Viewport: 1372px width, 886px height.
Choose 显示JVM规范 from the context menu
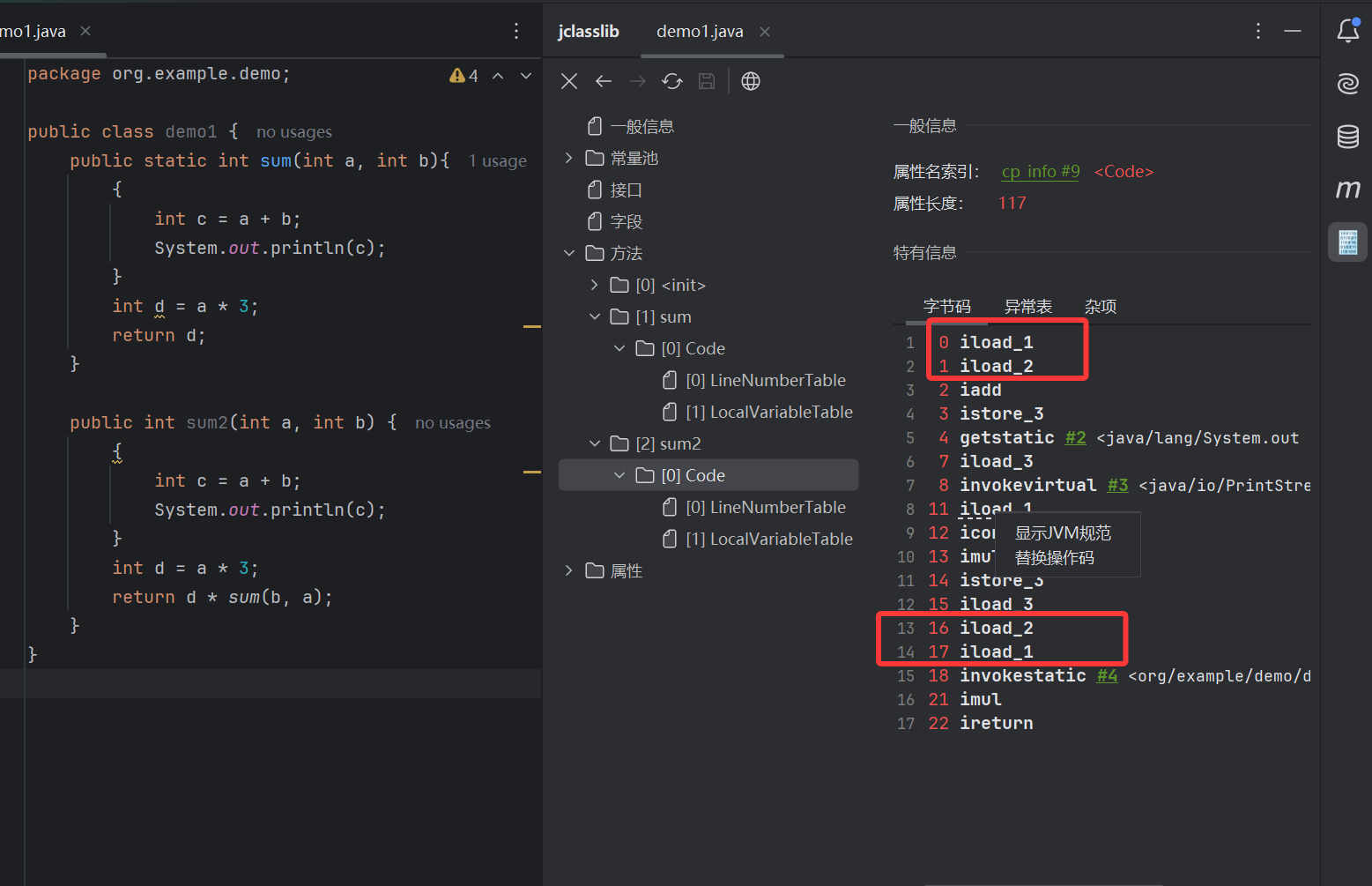tap(1064, 532)
